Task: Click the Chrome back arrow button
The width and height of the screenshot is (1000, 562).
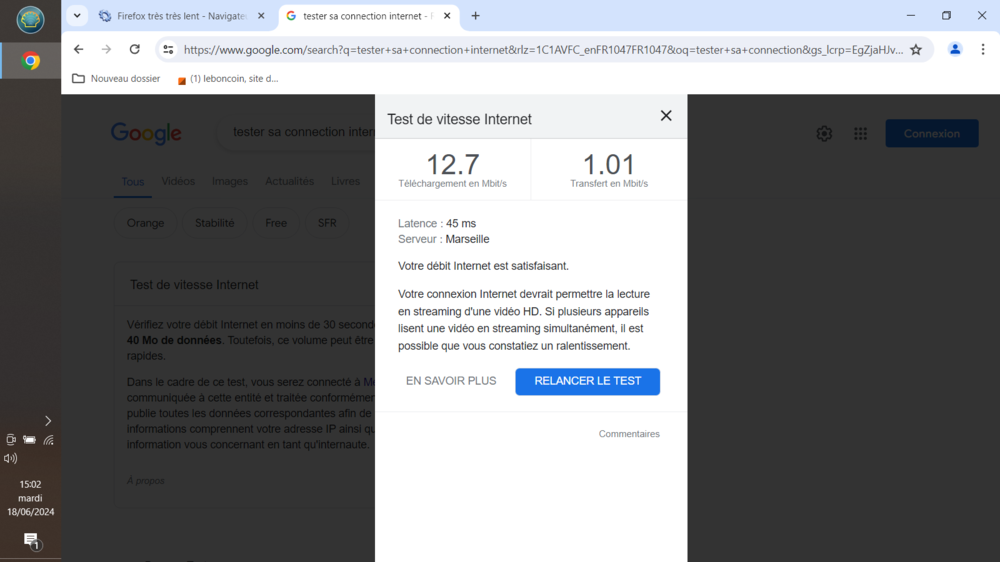Action: click(x=79, y=49)
